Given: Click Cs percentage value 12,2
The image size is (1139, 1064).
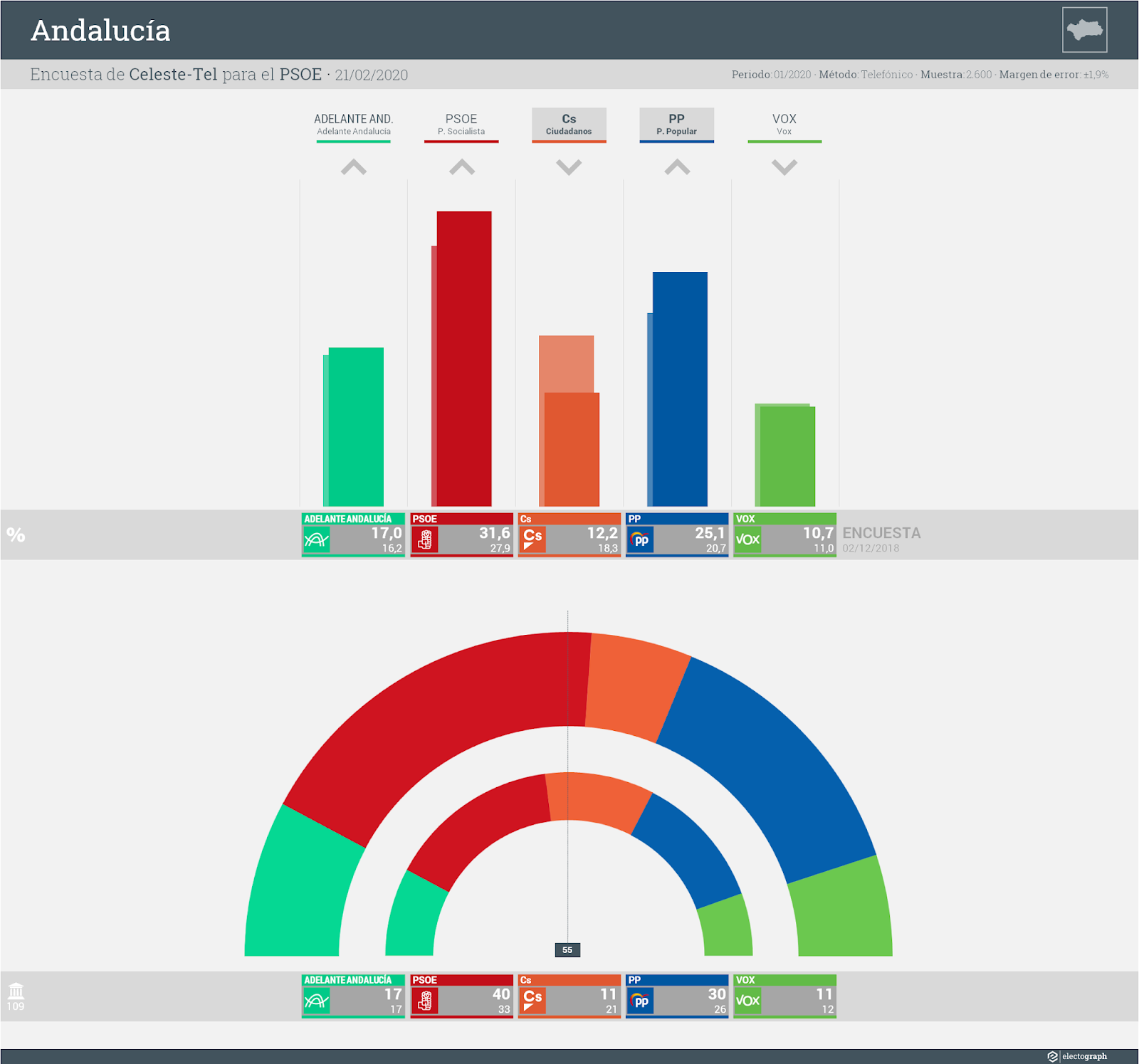Looking at the screenshot, I should (602, 533).
